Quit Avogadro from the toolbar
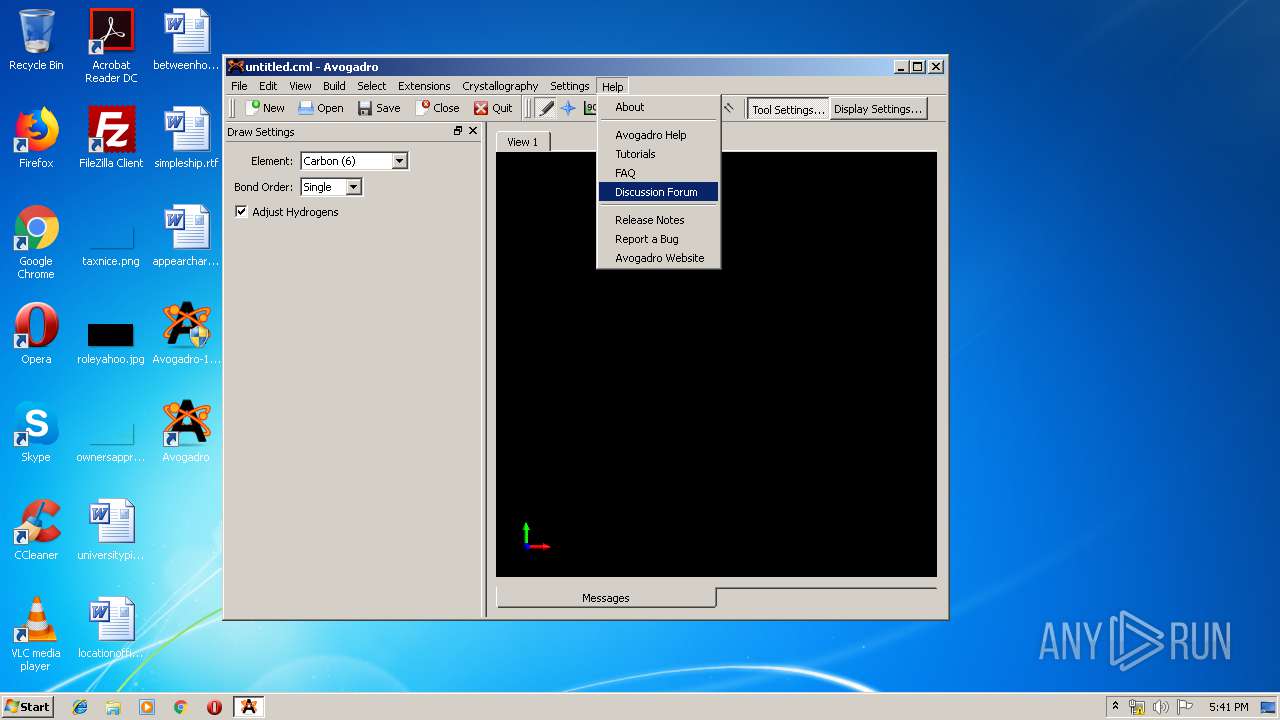Image resolution: width=1280 pixels, height=720 pixels. click(493, 108)
